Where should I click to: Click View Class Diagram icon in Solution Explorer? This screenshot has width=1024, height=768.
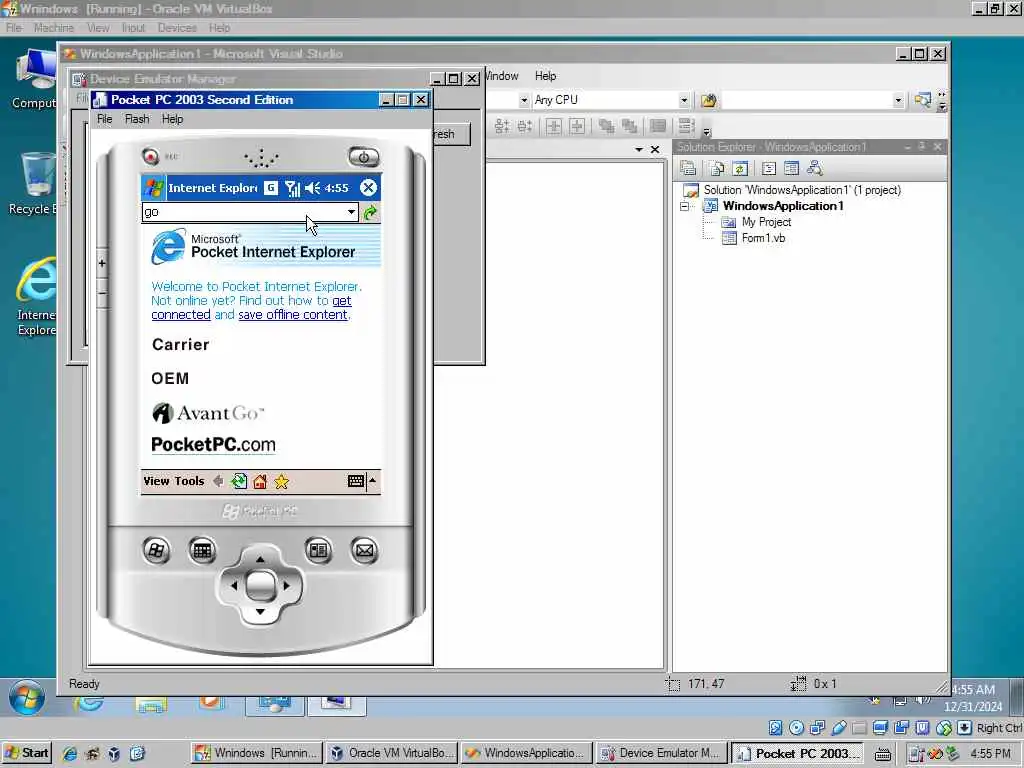tap(814, 168)
